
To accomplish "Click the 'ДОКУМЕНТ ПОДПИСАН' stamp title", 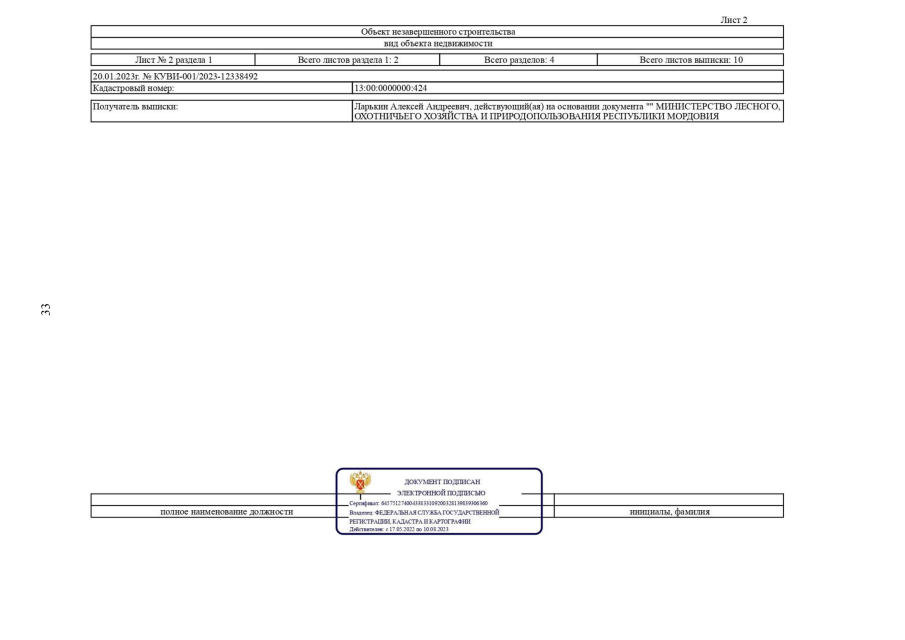I will click(x=442, y=482).
